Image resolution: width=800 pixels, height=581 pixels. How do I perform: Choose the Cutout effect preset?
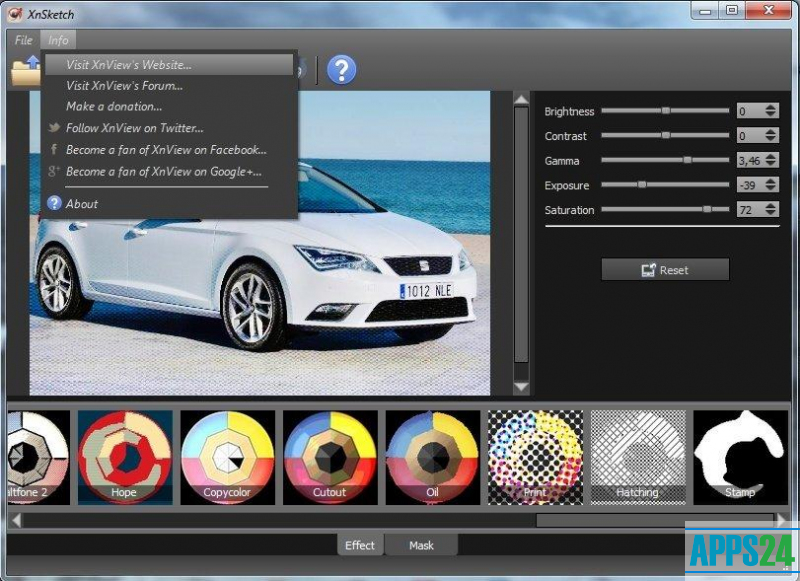click(329, 455)
